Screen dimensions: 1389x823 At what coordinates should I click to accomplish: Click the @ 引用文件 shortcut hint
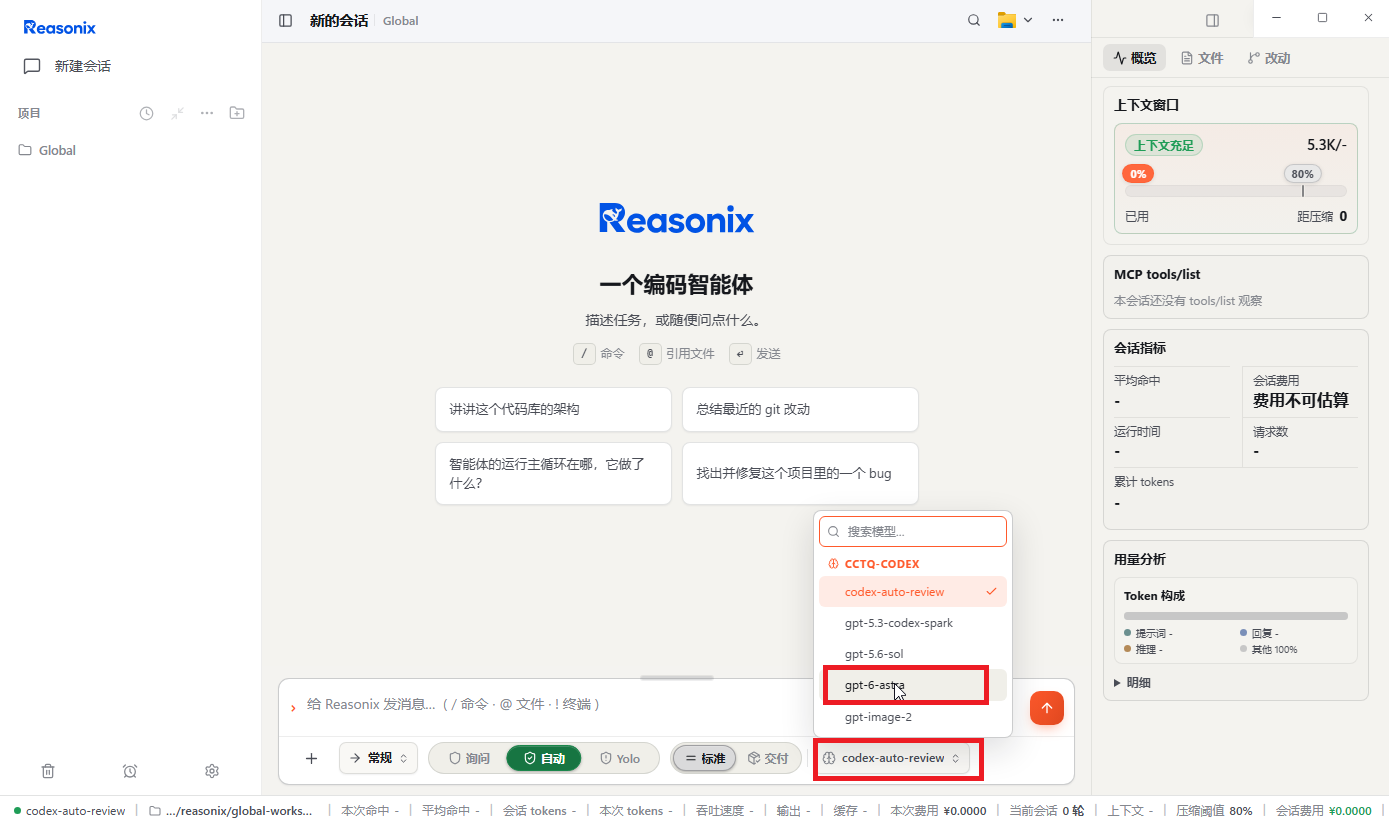pos(677,354)
